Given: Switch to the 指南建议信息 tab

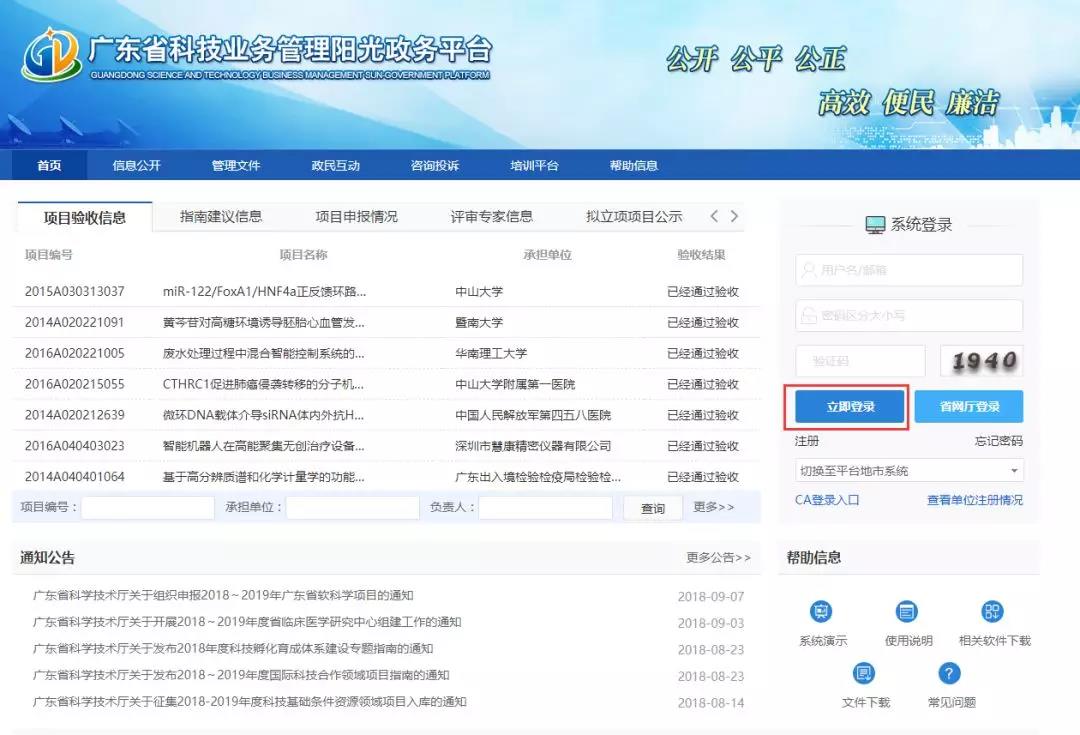Looking at the screenshot, I should pos(221,217).
